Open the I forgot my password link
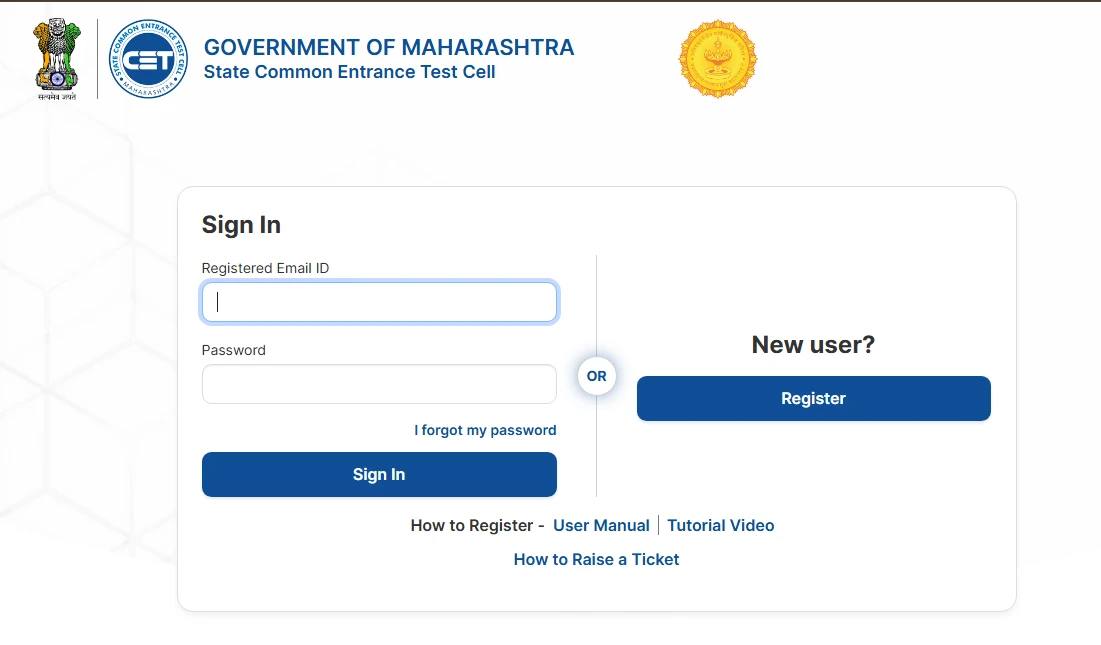This screenshot has width=1101, height=645. coord(485,430)
